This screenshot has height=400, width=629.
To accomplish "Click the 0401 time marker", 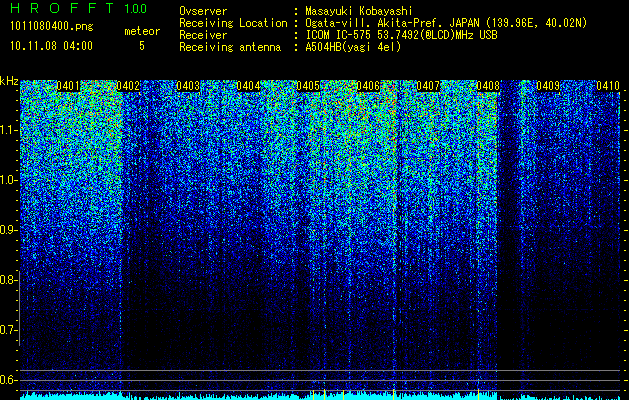I will pyautogui.click(x=68, y=86).
